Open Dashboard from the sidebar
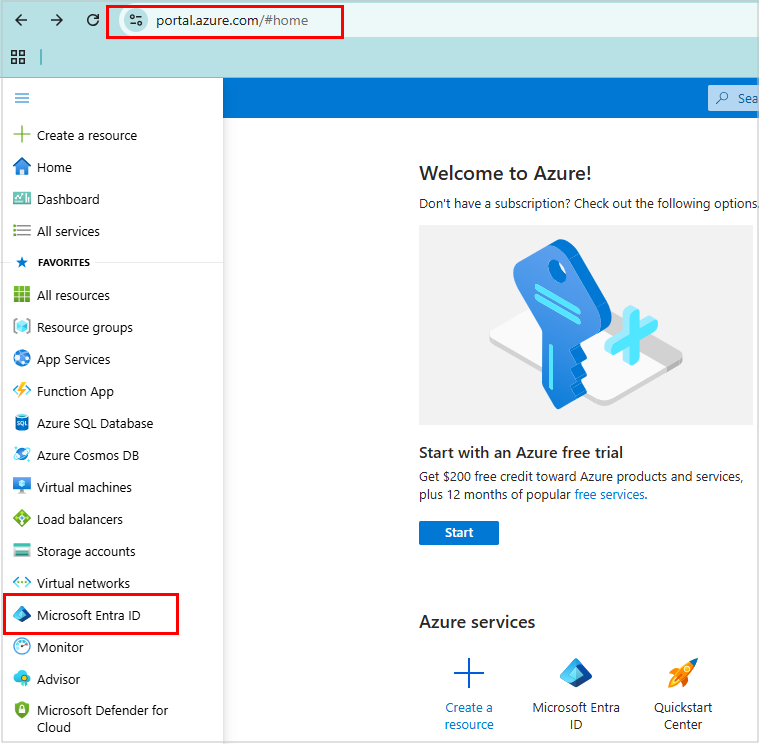This screenshot has height=744, width=759. 68,199
